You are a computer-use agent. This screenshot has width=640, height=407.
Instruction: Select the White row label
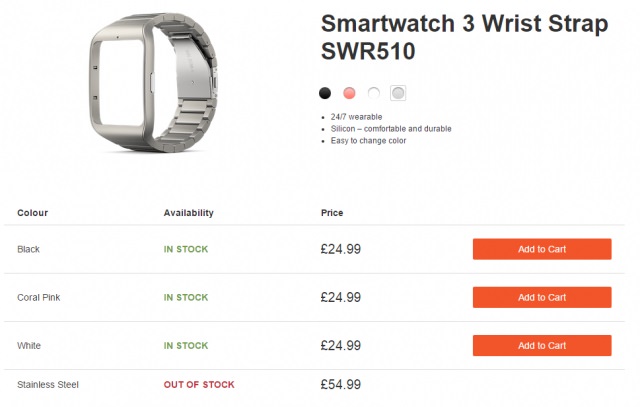(x=31, y=345)
